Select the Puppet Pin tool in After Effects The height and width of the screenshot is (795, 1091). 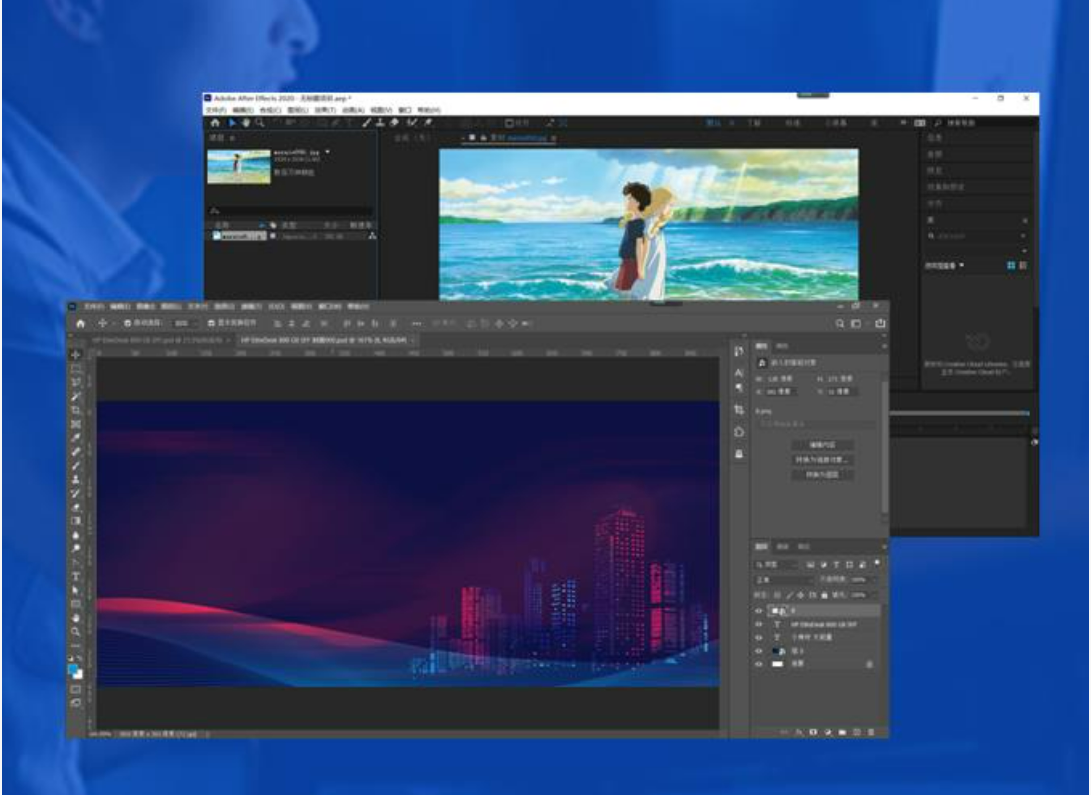[428, 123]
